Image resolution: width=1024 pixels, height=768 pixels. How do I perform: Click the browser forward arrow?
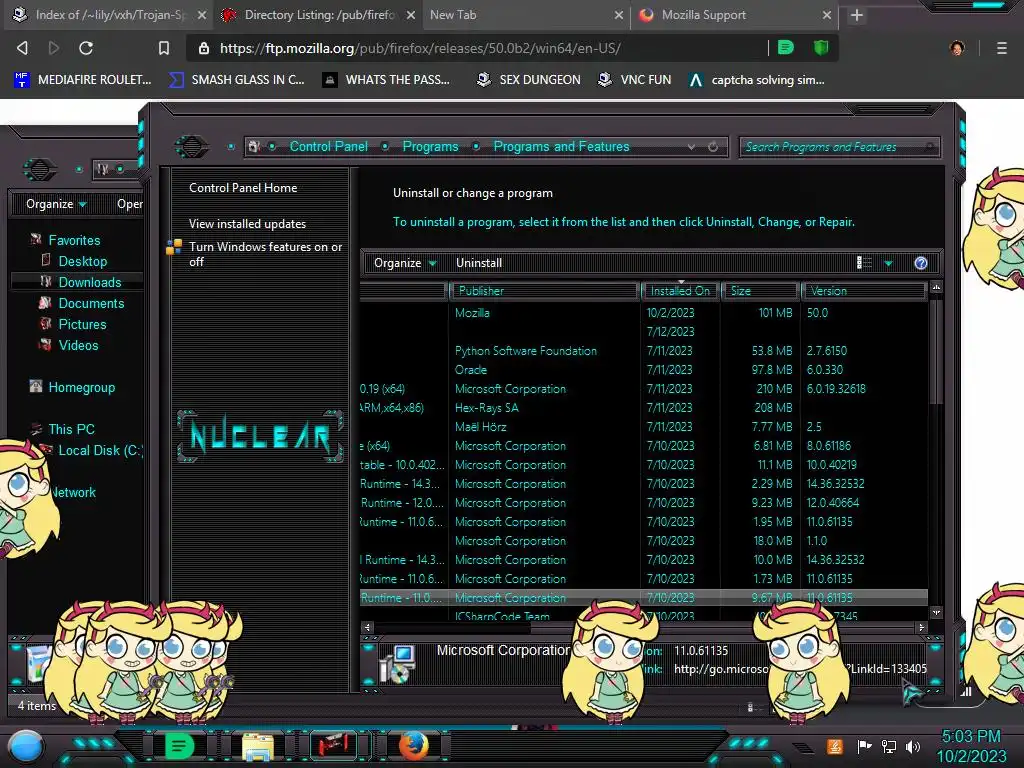(x=54, y=48)
